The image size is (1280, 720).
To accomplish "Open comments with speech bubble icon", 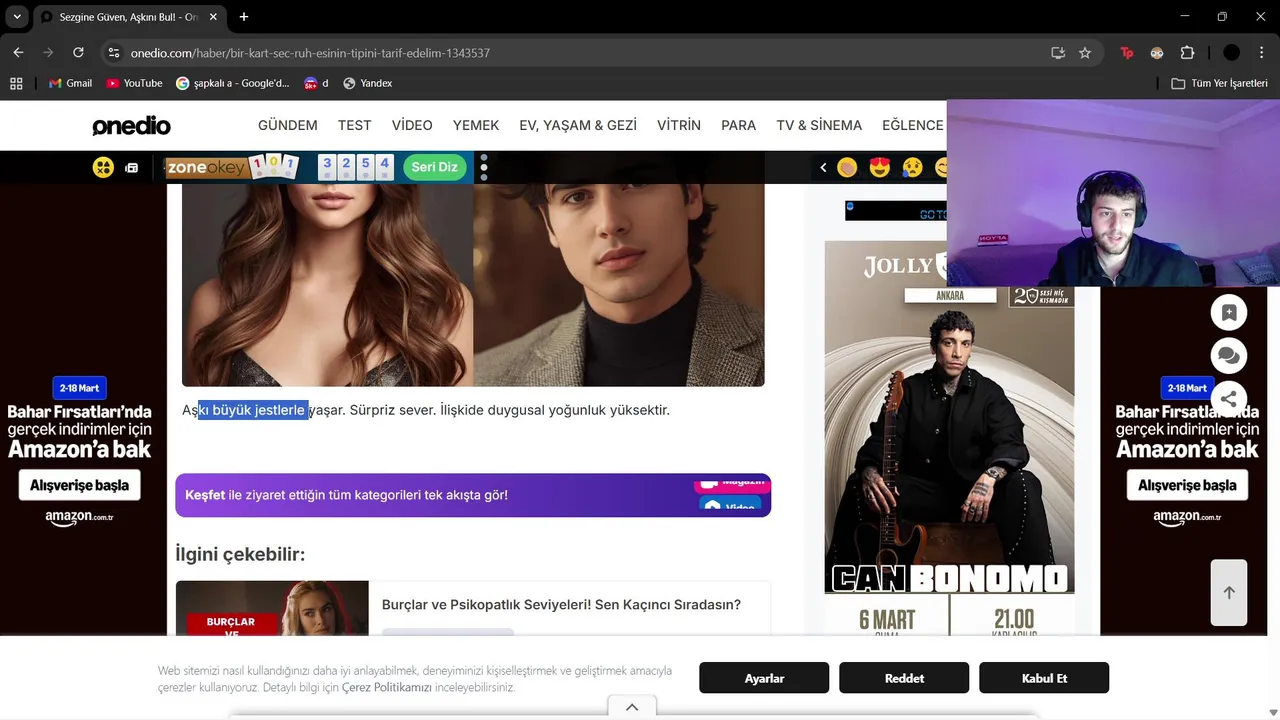I will [x=1229, y=355].
